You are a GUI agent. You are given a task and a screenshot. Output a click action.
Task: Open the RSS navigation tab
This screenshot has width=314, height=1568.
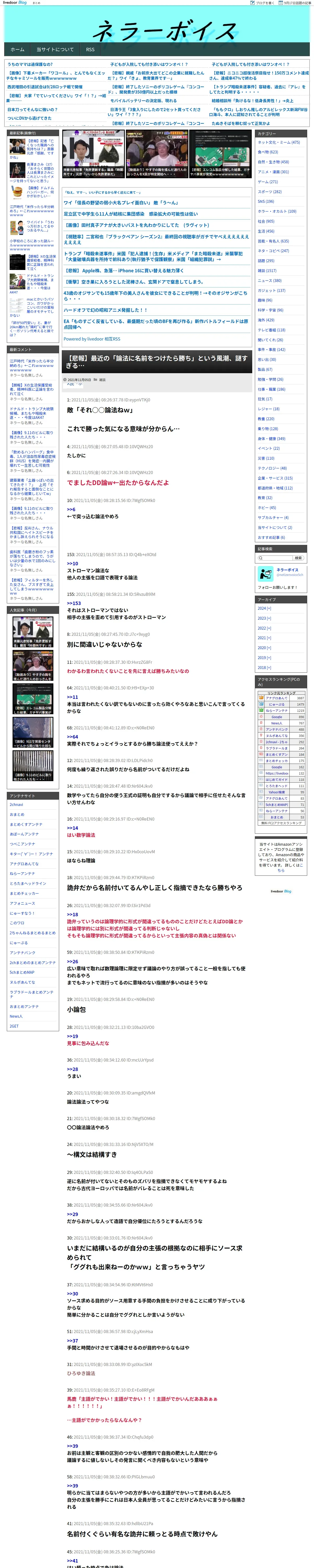coord(90,49)
